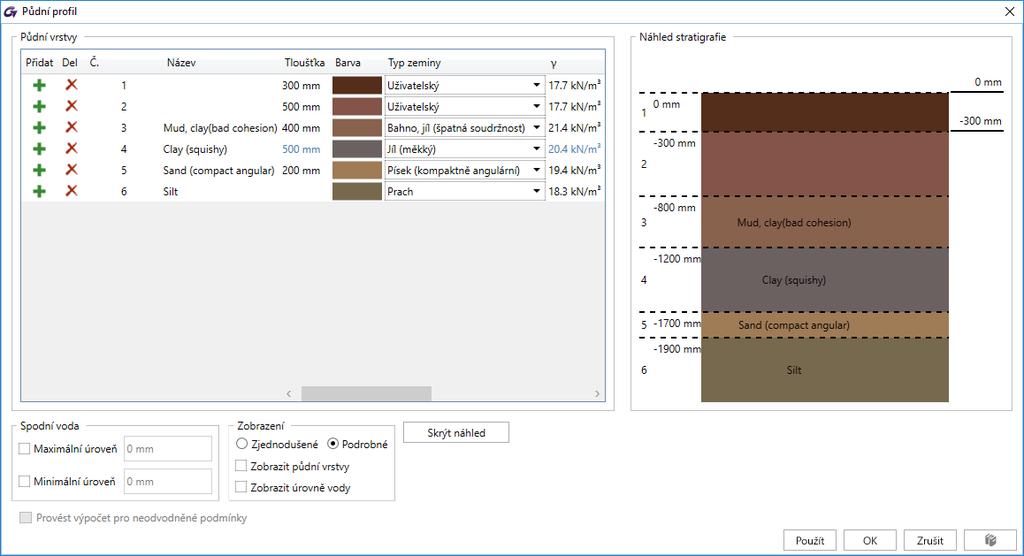Viewport: 1024px width, 556px height.
Task: Select the Zjednodušené radio button
Action: [242, 444]
